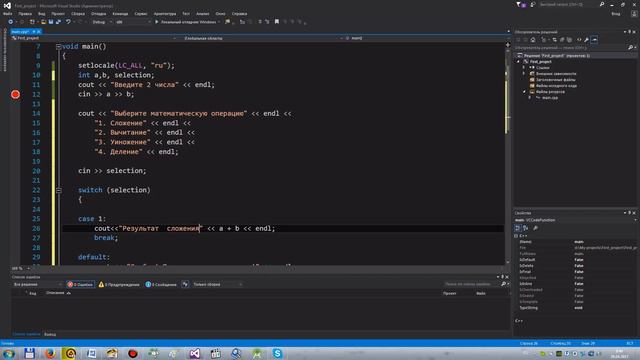640x360 pixels.
Task: Open the First_project scope dropdown above the editor
Action: point(94,38)
